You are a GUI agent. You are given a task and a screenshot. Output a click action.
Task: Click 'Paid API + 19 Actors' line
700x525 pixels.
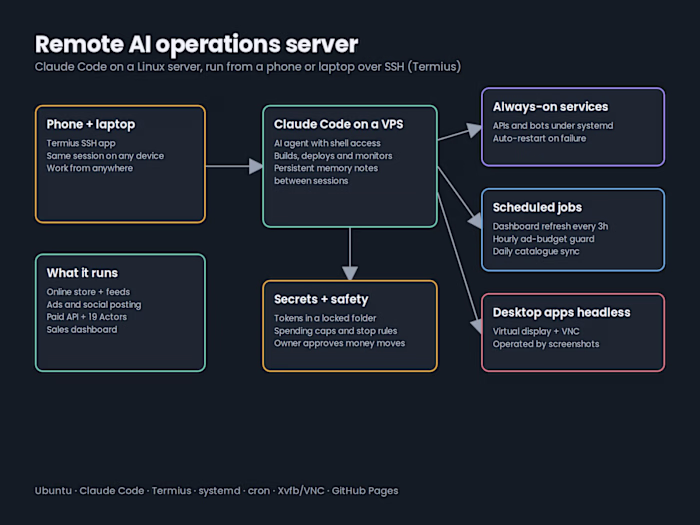[x=87, y=317]
